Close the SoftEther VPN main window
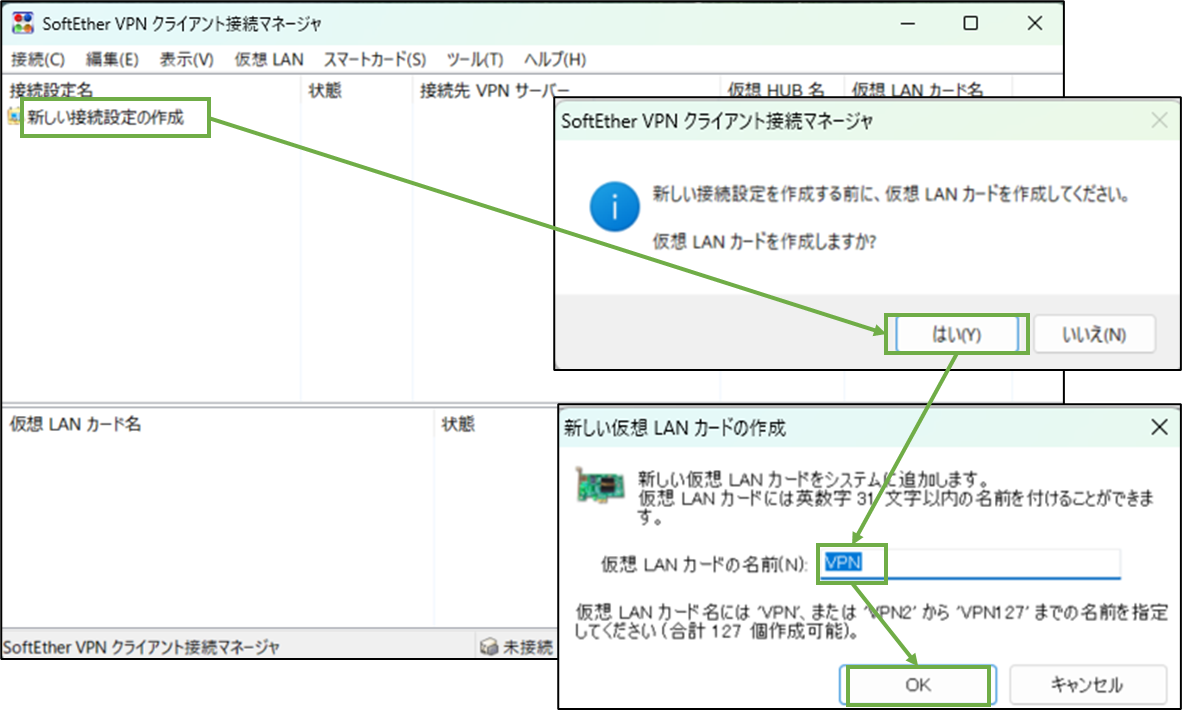Screen dimensions: 1182x710 (1035, 23)
